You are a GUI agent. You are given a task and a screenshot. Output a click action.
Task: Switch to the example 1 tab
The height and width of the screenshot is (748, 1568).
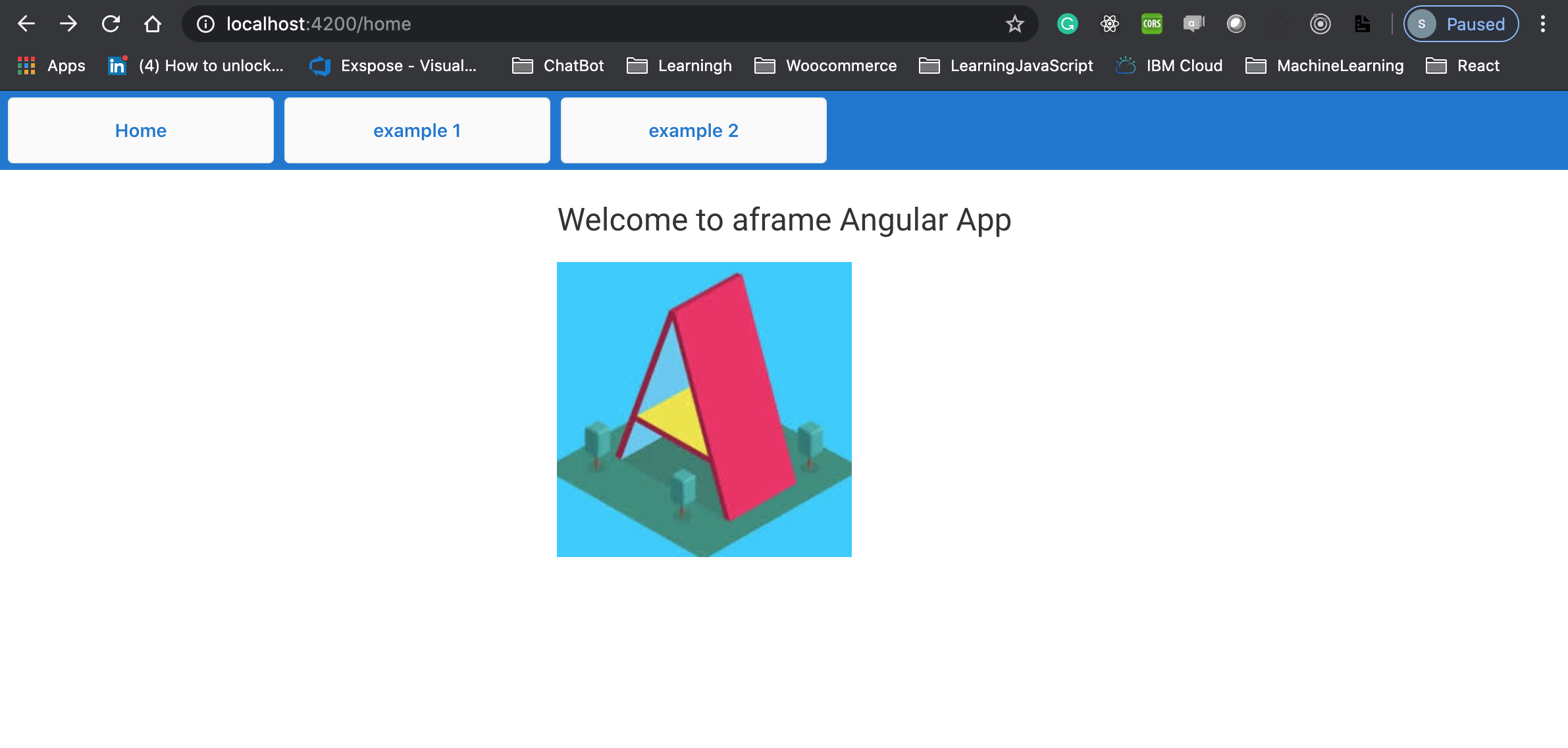tap(417, 130)
